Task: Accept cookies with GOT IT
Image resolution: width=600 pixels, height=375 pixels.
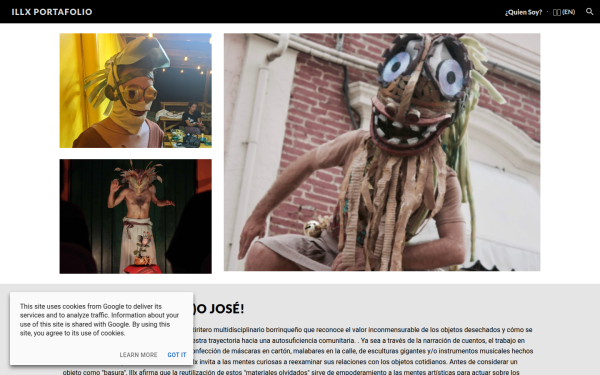Action: [177, 355]
